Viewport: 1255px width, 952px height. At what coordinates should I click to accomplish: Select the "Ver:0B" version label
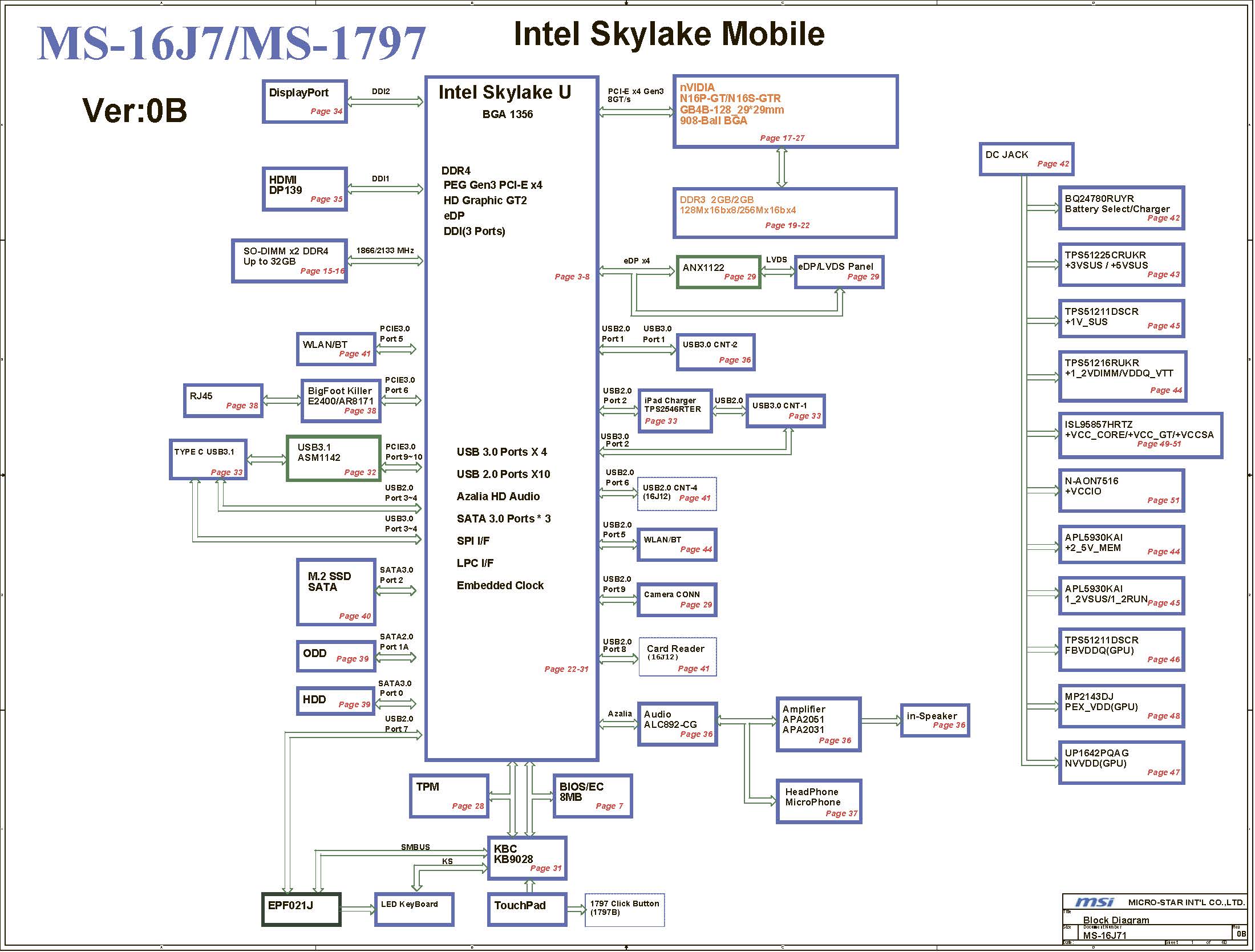(x=135, y=110)
